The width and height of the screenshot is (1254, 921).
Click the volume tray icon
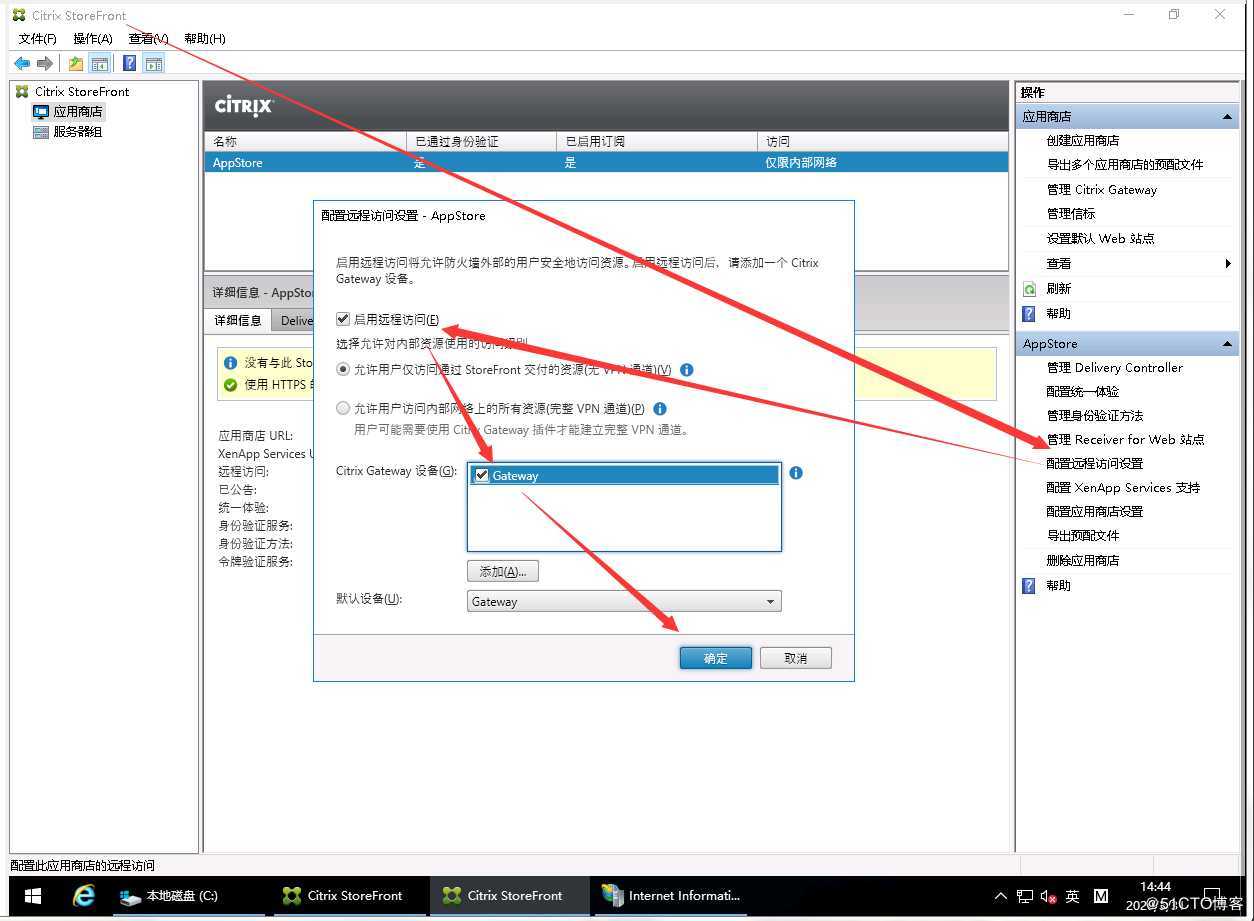tap(1049, 896)
